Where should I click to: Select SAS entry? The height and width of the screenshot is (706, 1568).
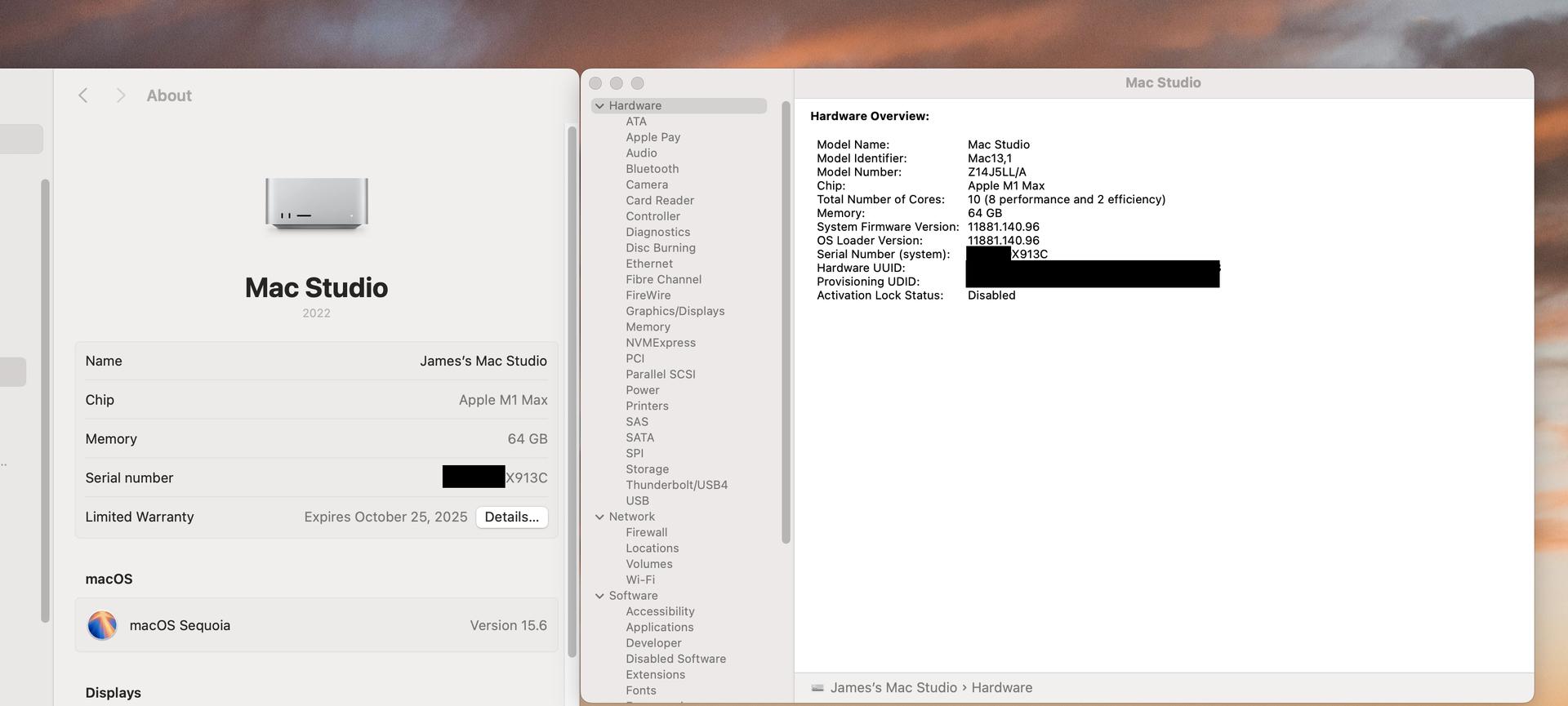pyautogui.click(x=637, y=422)
